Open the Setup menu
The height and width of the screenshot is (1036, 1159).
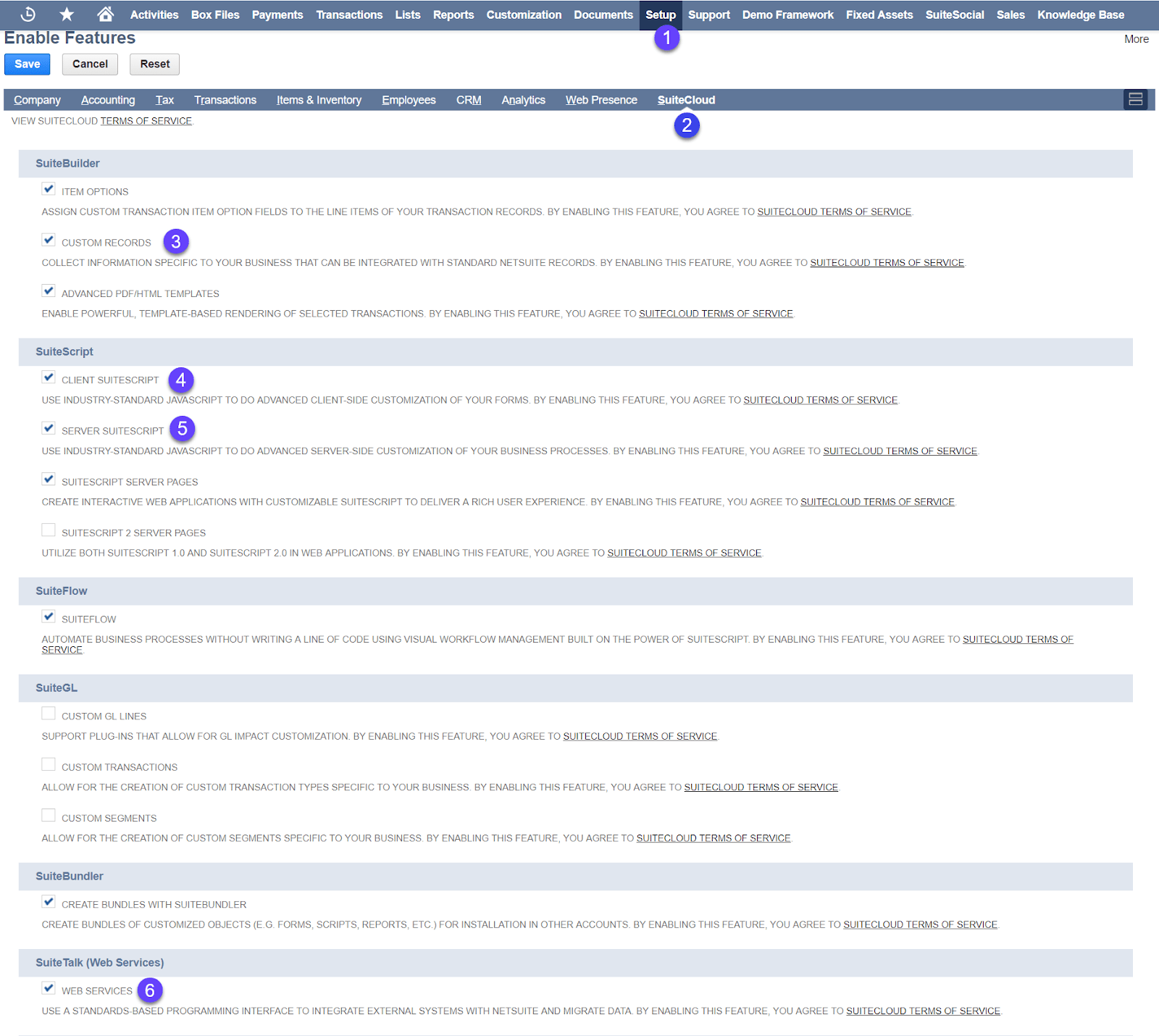[x=660, y=14]
